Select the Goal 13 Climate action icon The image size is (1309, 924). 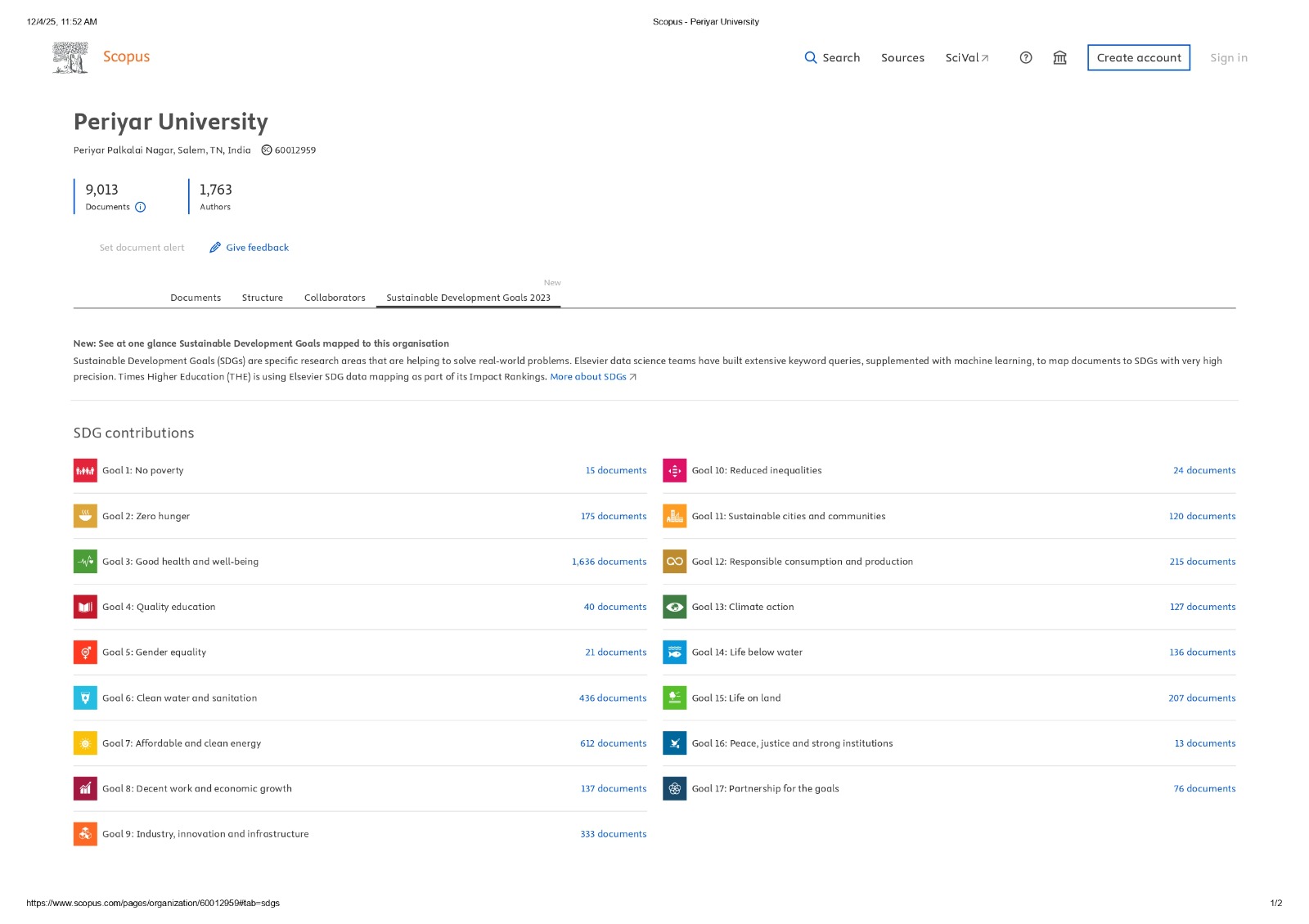click(x=674, y=608)
